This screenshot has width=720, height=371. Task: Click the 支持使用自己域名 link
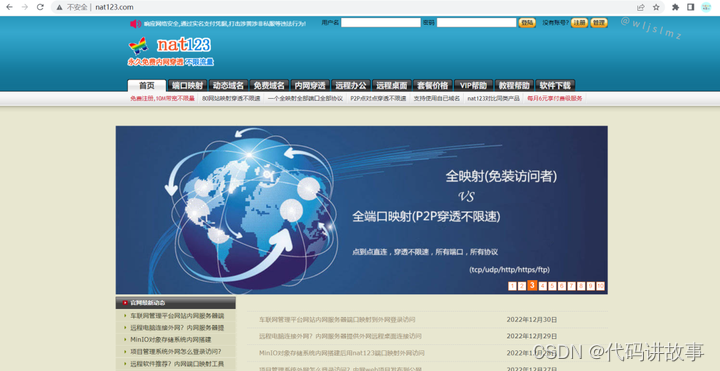(x=437, y=98)
